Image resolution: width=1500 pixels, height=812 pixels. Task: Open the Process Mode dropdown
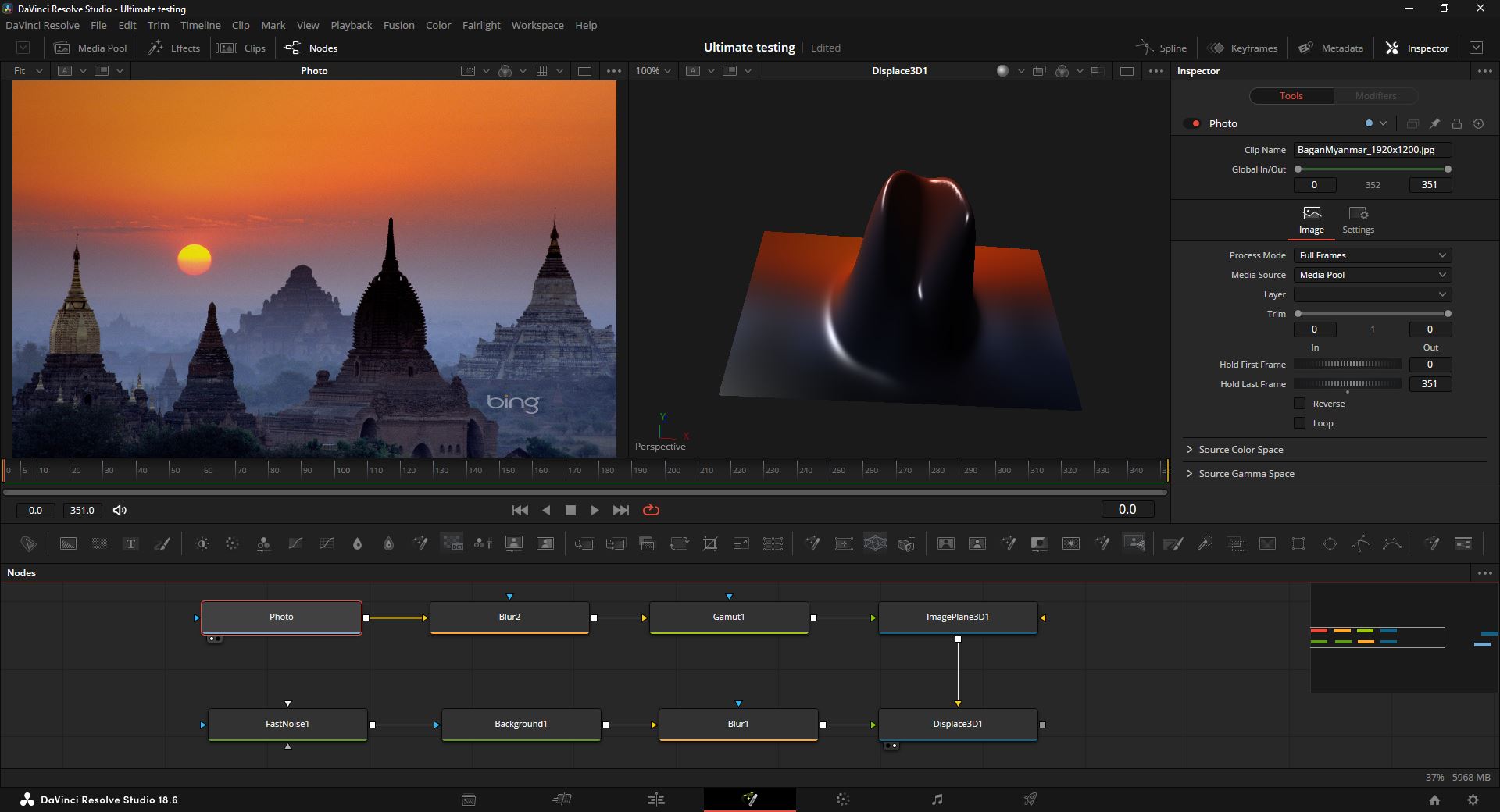pyautogui.click(x=1373, y=255)
